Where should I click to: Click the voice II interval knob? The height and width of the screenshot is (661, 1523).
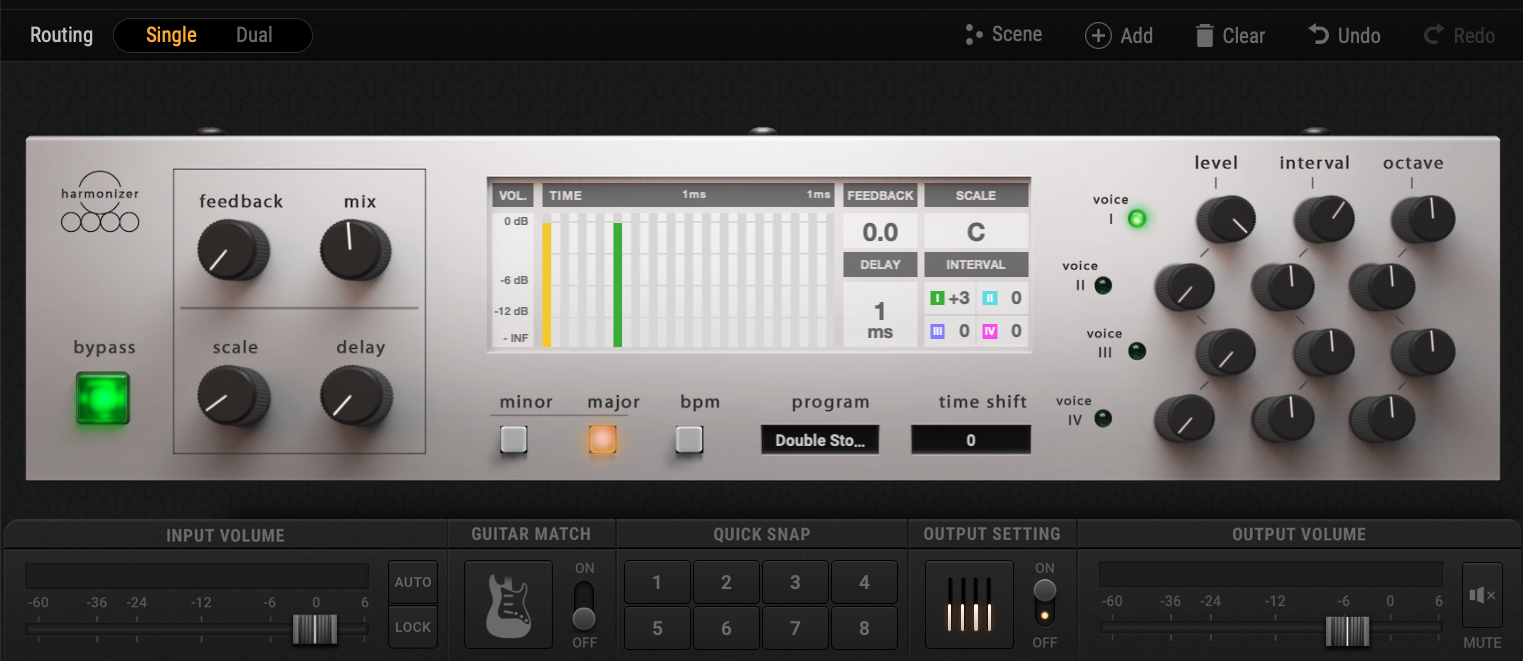[1282, 287]
